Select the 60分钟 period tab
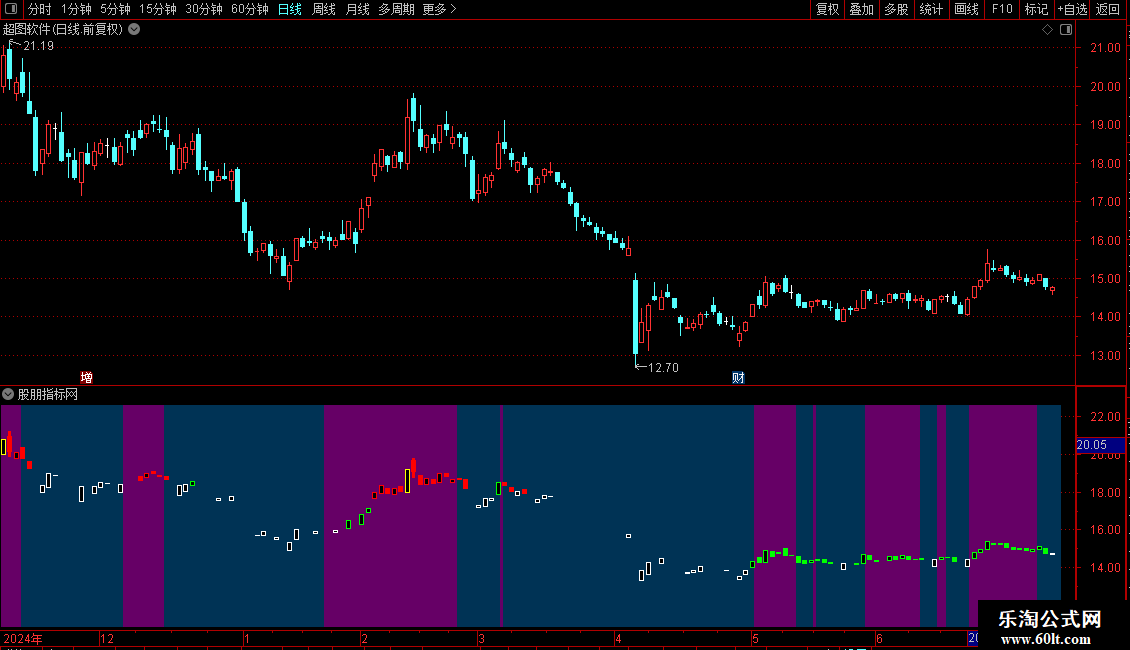This screenshot has width=1130, height=650. point(250,9)
